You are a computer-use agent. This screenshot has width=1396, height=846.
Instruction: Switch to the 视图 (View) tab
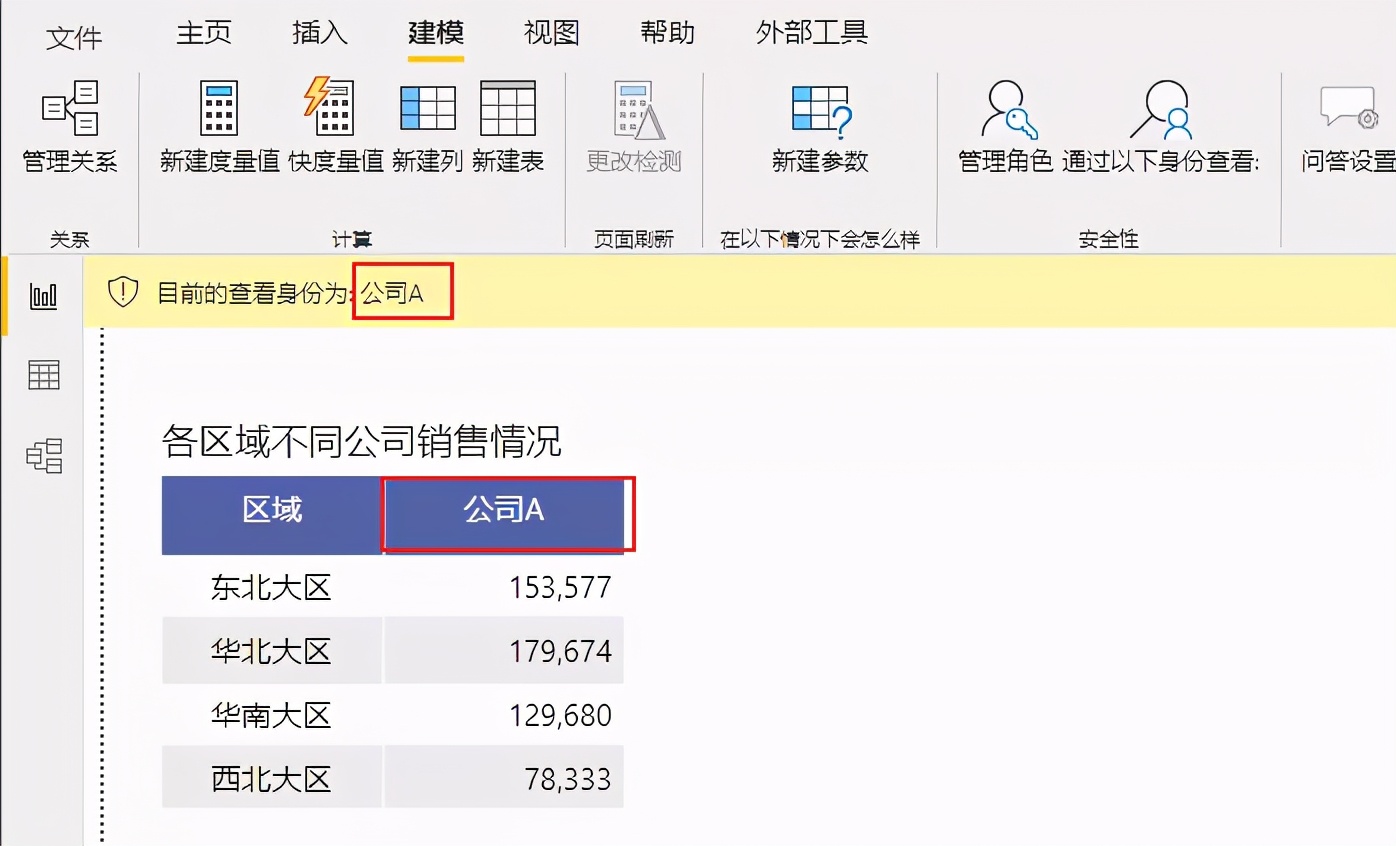click(x=552, y=33)
